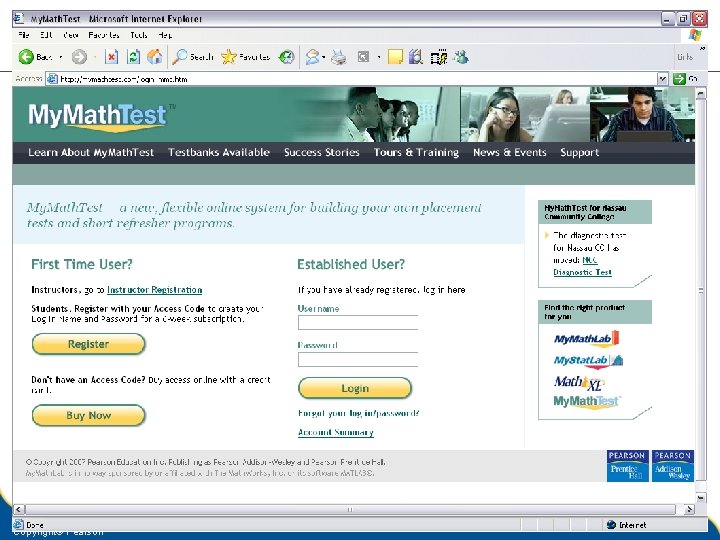Focus the Username input field

358,322
